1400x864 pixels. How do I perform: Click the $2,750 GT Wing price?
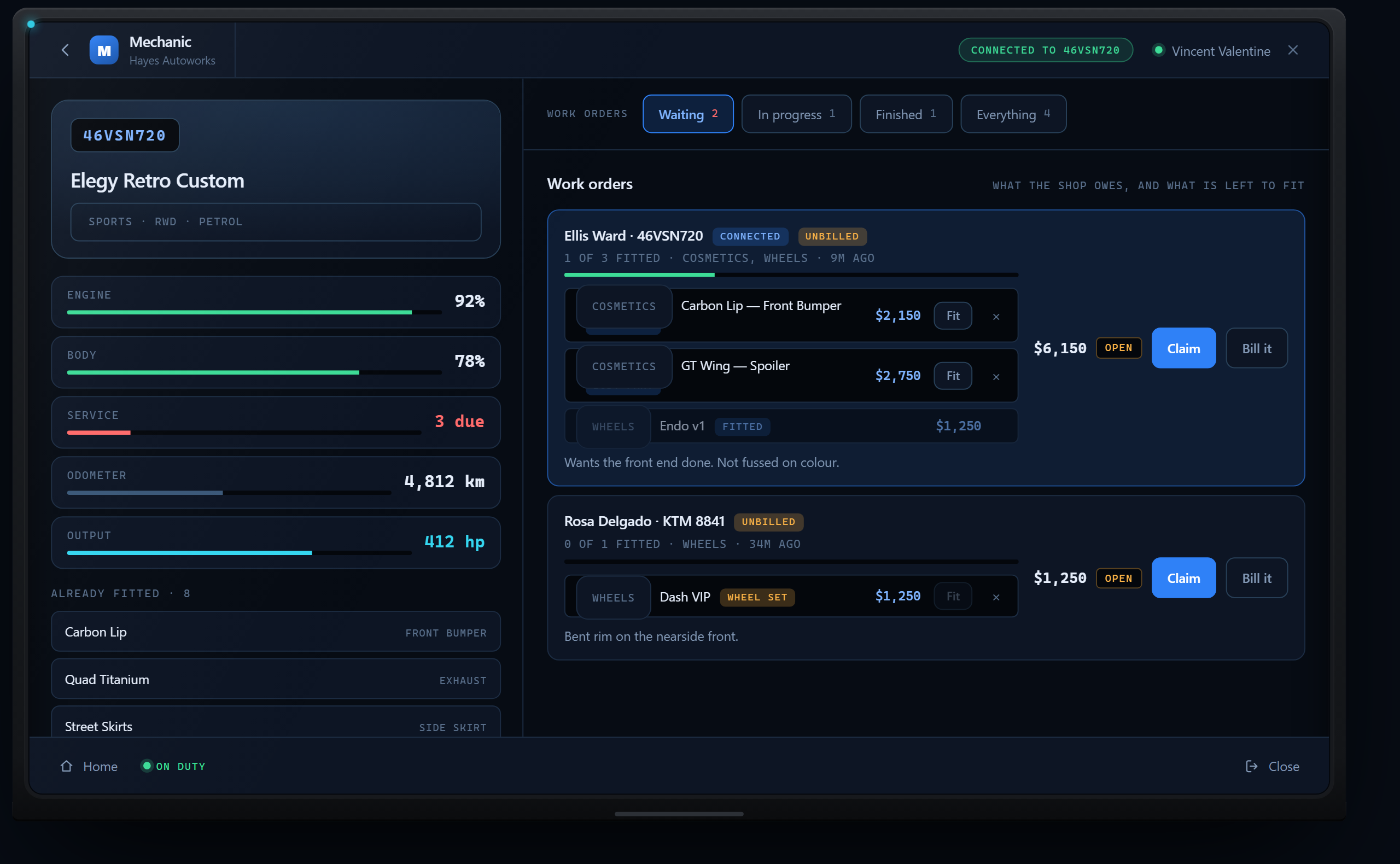[x=898, y=376]
